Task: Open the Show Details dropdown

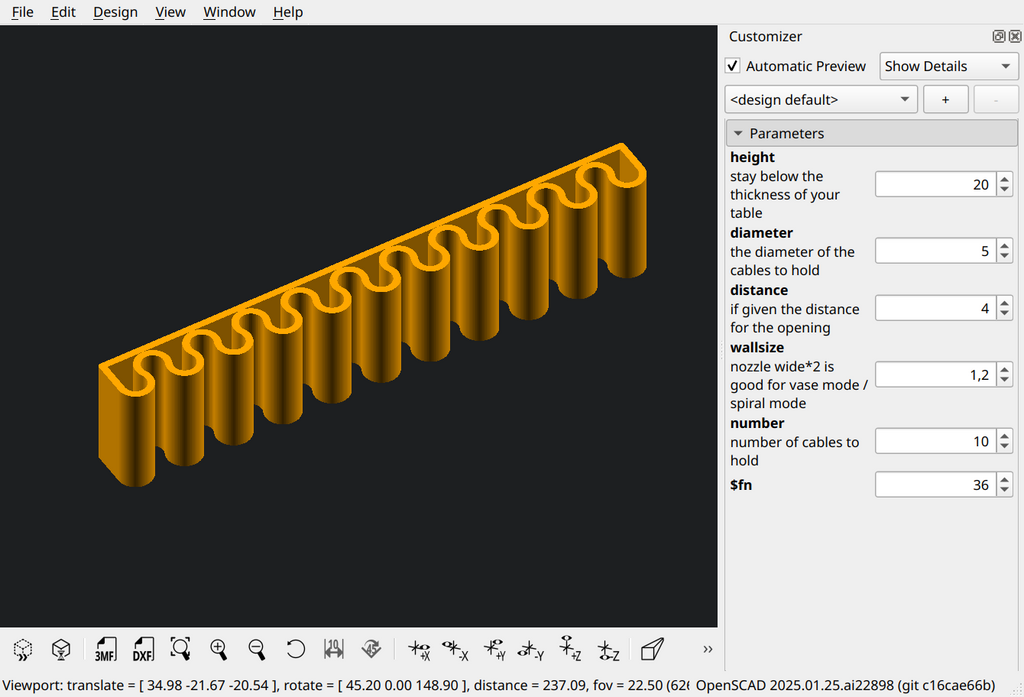Action: [948, 66]
